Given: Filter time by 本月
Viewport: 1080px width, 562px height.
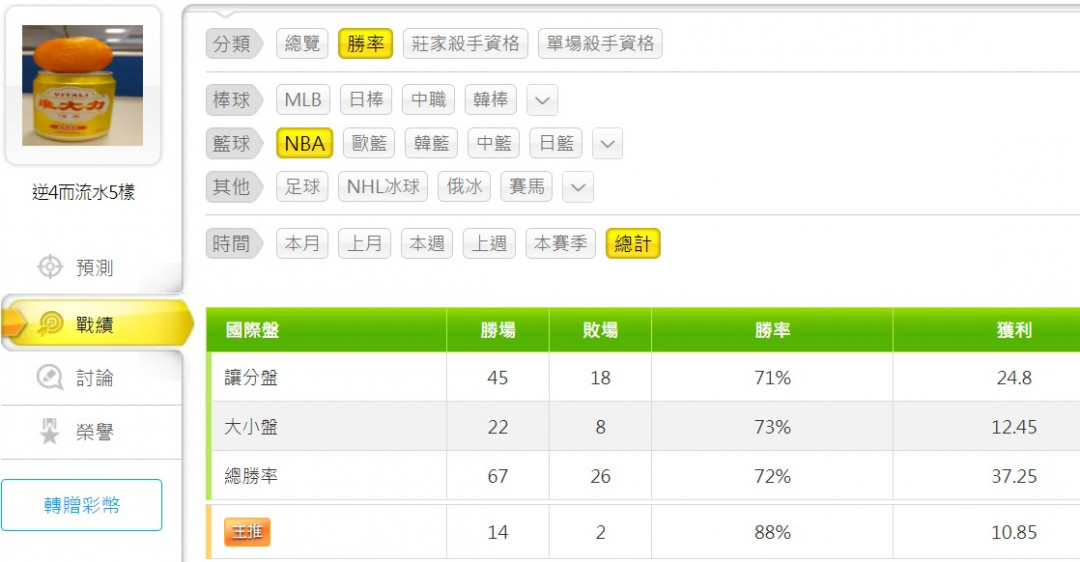Looking at the screenshot, I should [x=302, y=244].
